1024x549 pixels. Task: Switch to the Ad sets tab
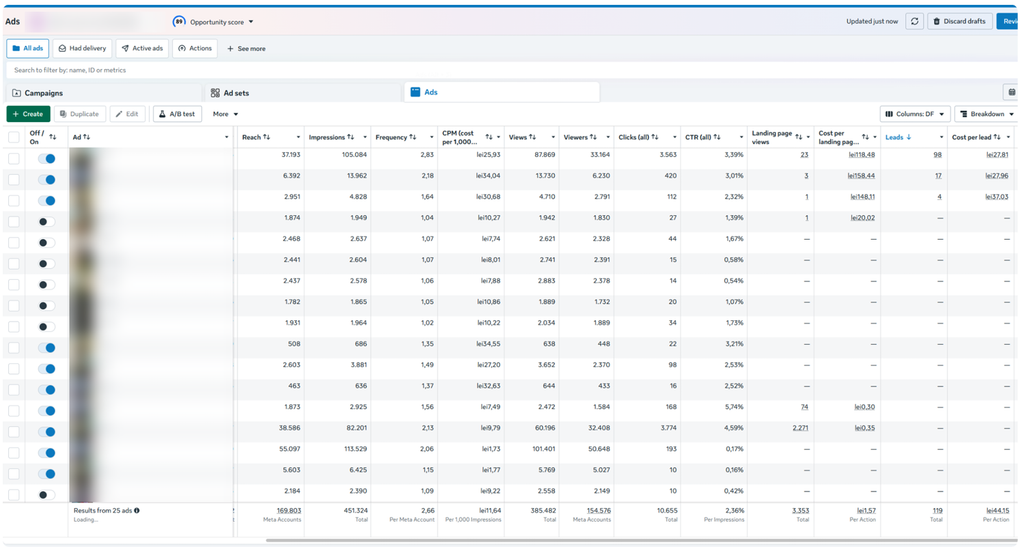tap(303, 93)
